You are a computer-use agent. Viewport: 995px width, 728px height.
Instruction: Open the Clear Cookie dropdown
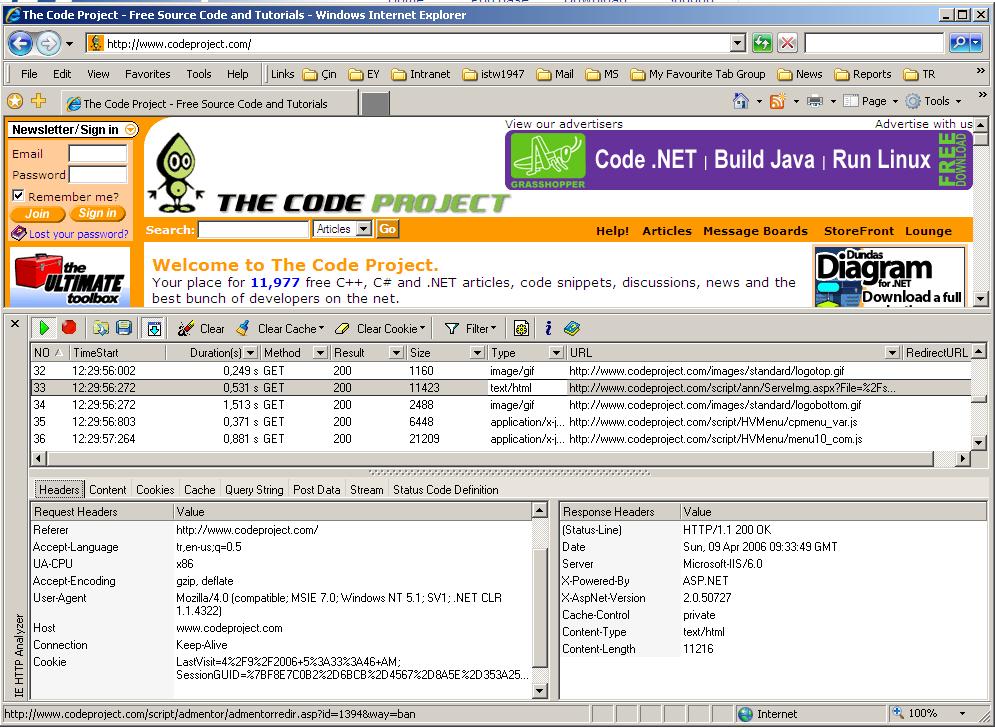point(380,328)
